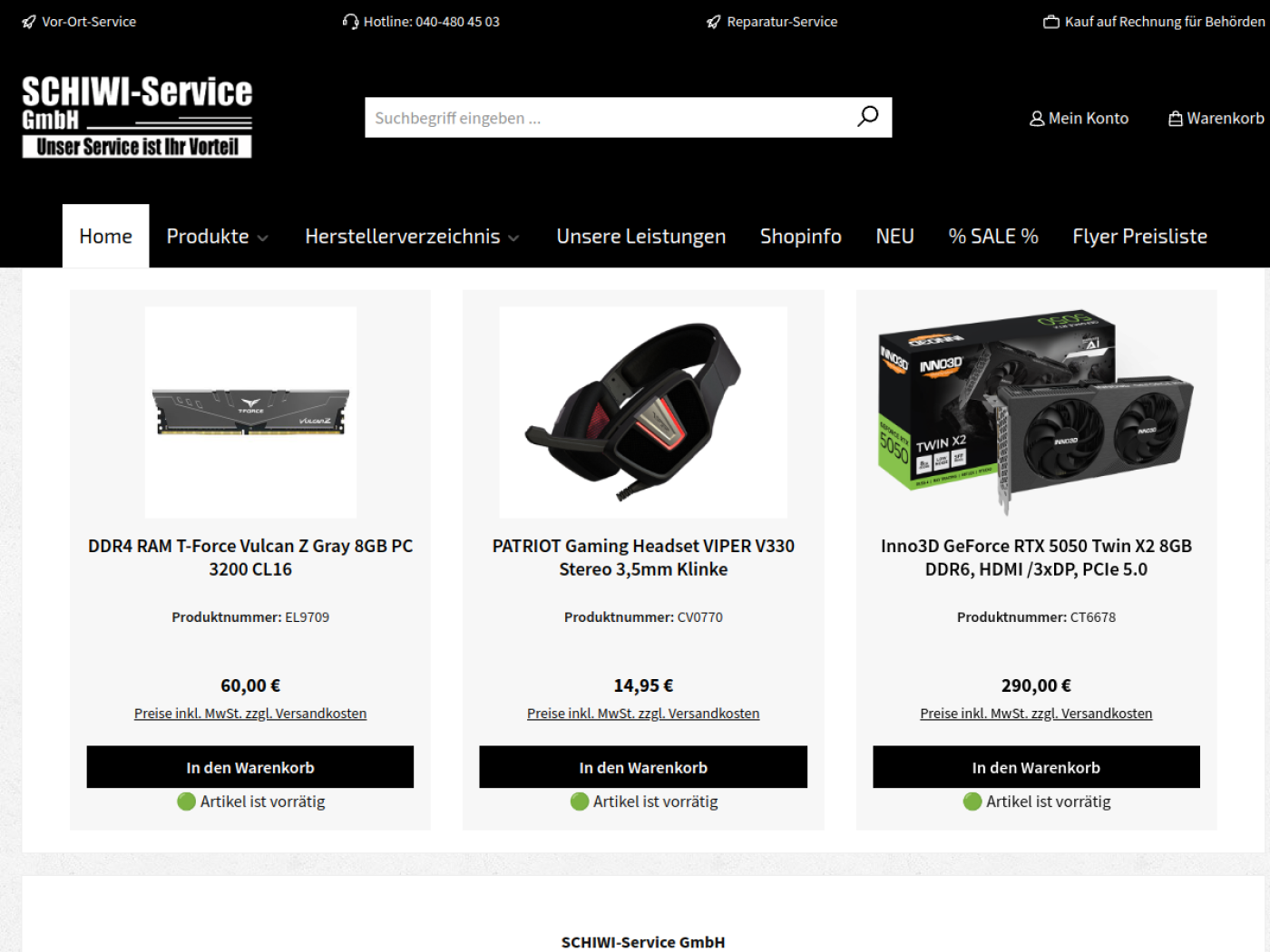Open Mein Konto link
This screenshot has height=952, width=1270.
(x=1079, y=119)
